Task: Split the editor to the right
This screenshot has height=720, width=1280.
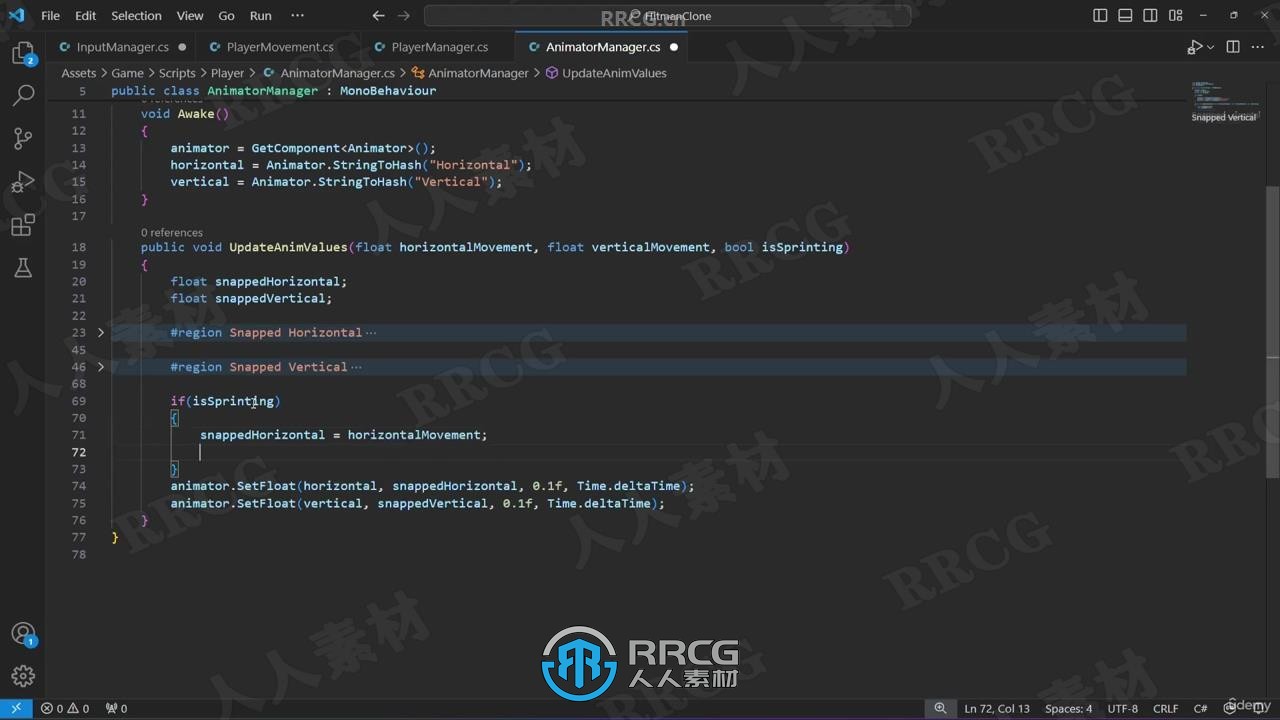Action: click(1233, 47)
